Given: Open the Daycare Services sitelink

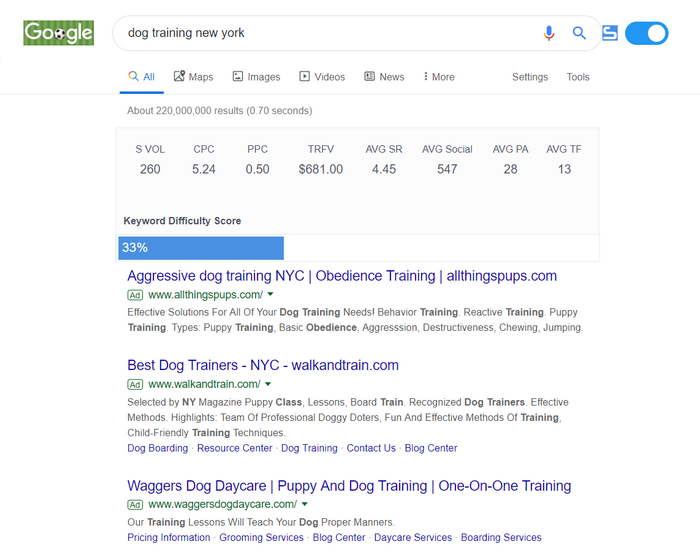Looking at the screenshot, I should point(413,537).
